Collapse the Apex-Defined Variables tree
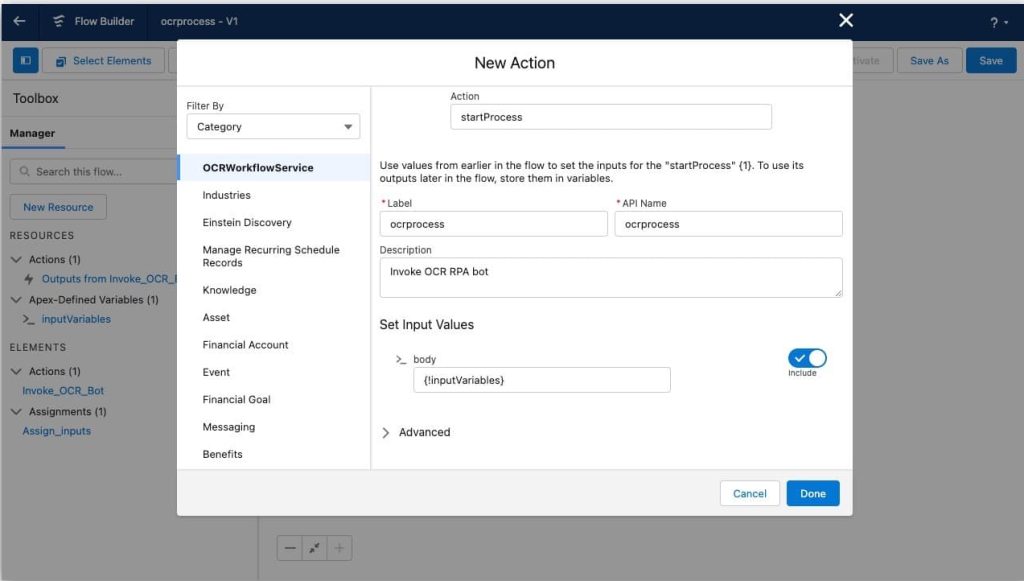 (x=17, y=298)
